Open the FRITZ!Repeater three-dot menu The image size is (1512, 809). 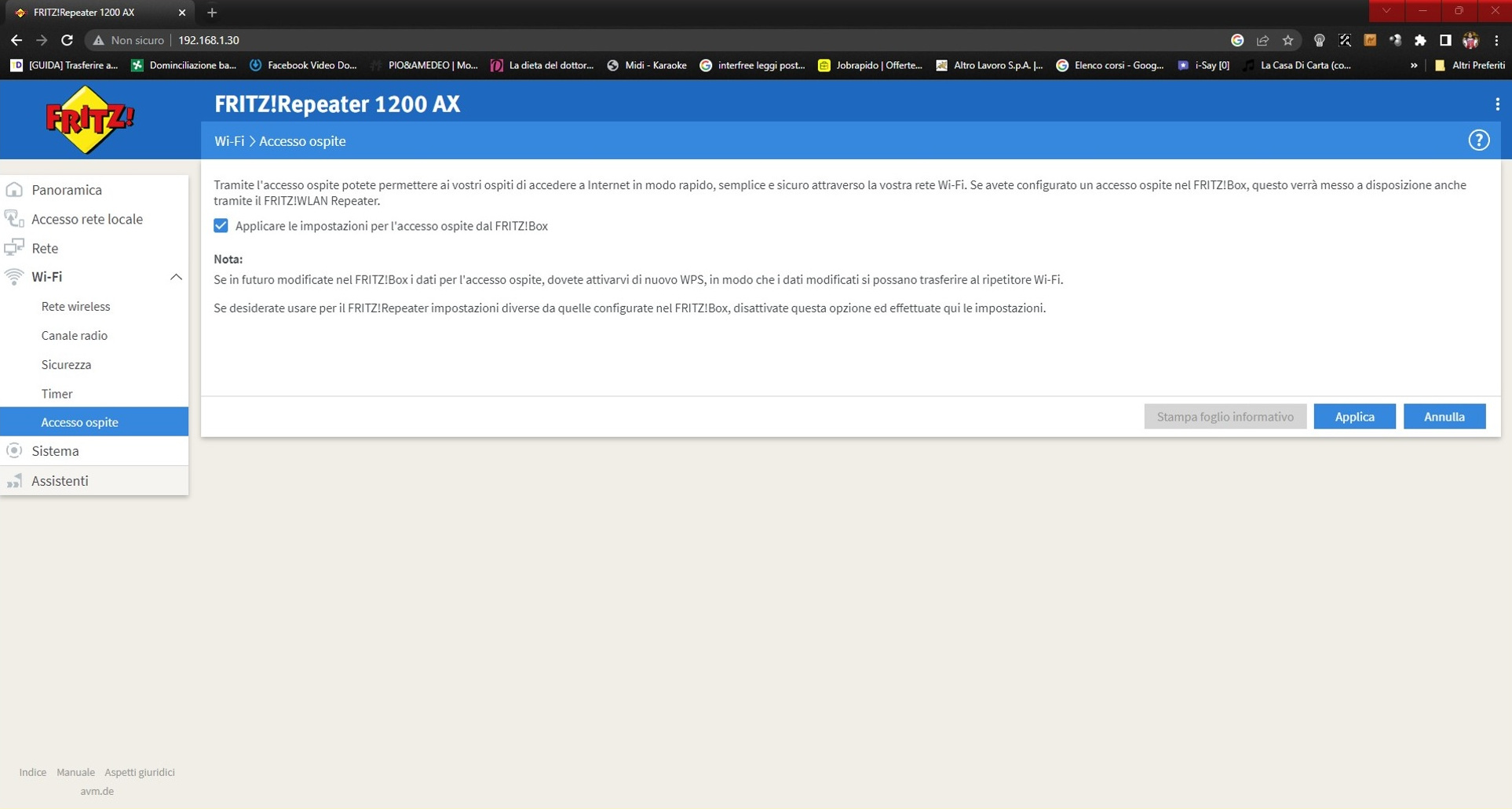click(1497, 104)
